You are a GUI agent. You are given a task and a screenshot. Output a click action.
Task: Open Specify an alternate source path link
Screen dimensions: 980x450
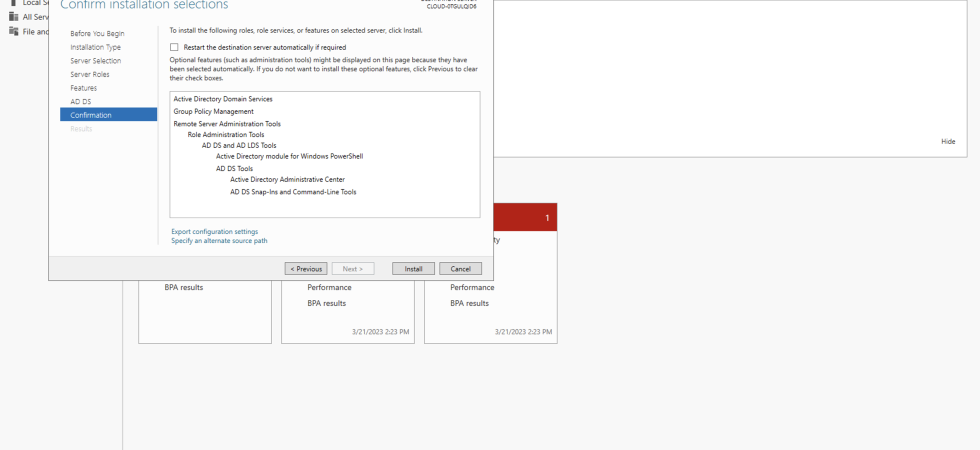(x=219, y=241)
